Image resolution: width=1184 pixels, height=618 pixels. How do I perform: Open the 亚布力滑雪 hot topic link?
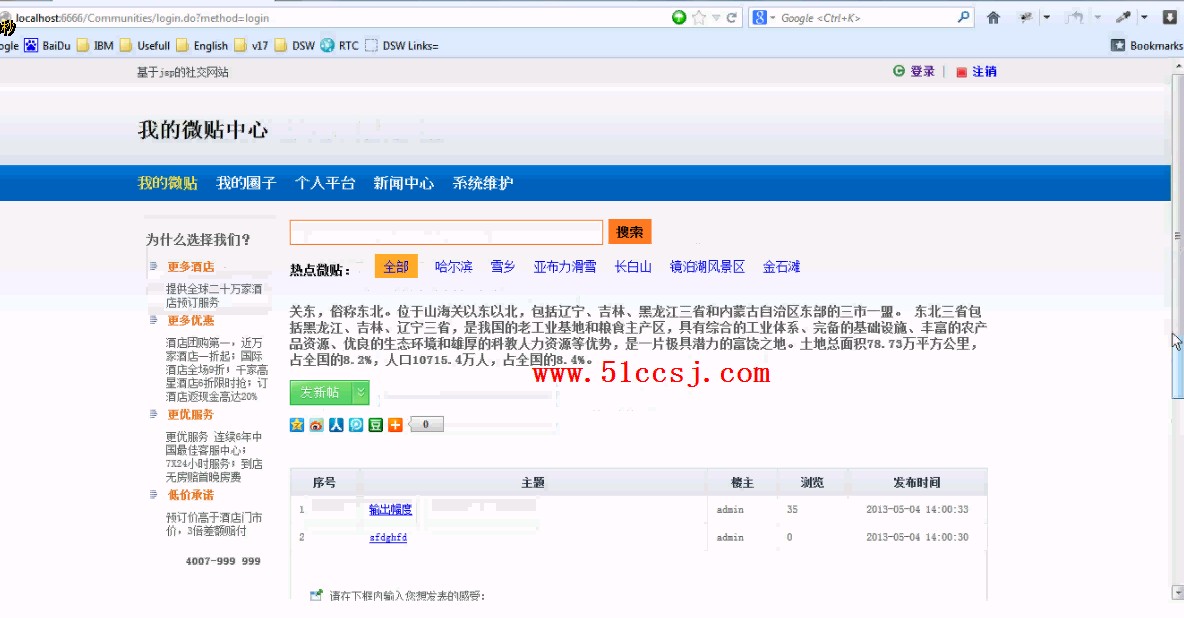(x=565, y=267)
